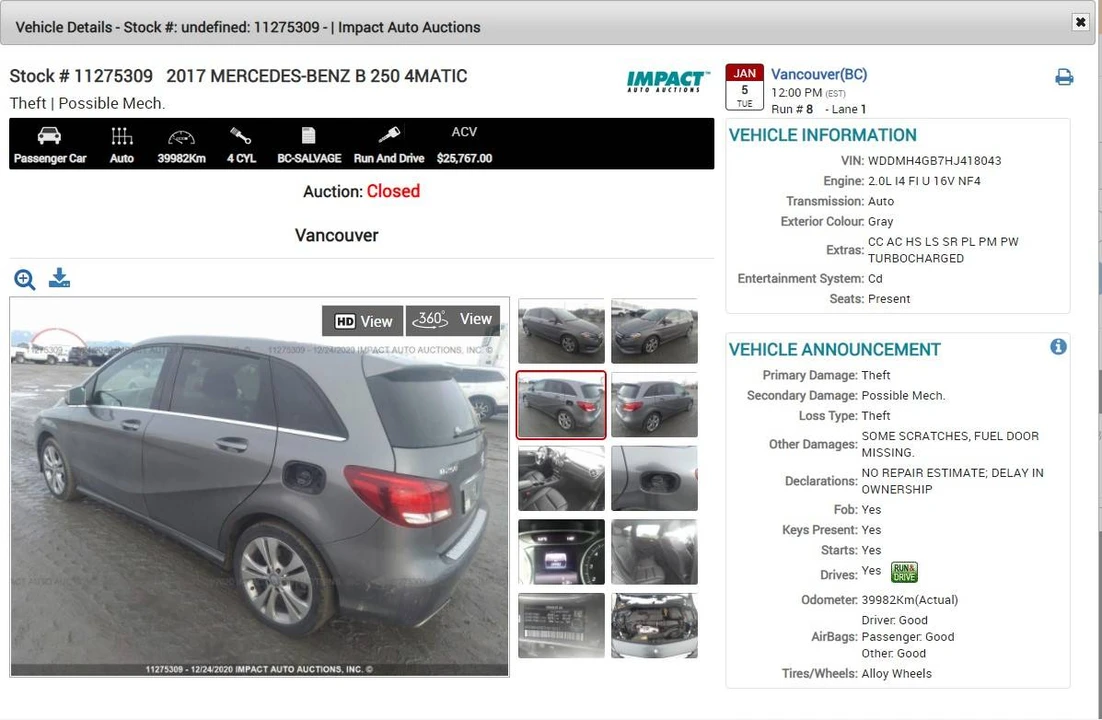
Task: Select the highlighted rear-left thumbnail
Action: pyautogui.click(x=561, y=405)
